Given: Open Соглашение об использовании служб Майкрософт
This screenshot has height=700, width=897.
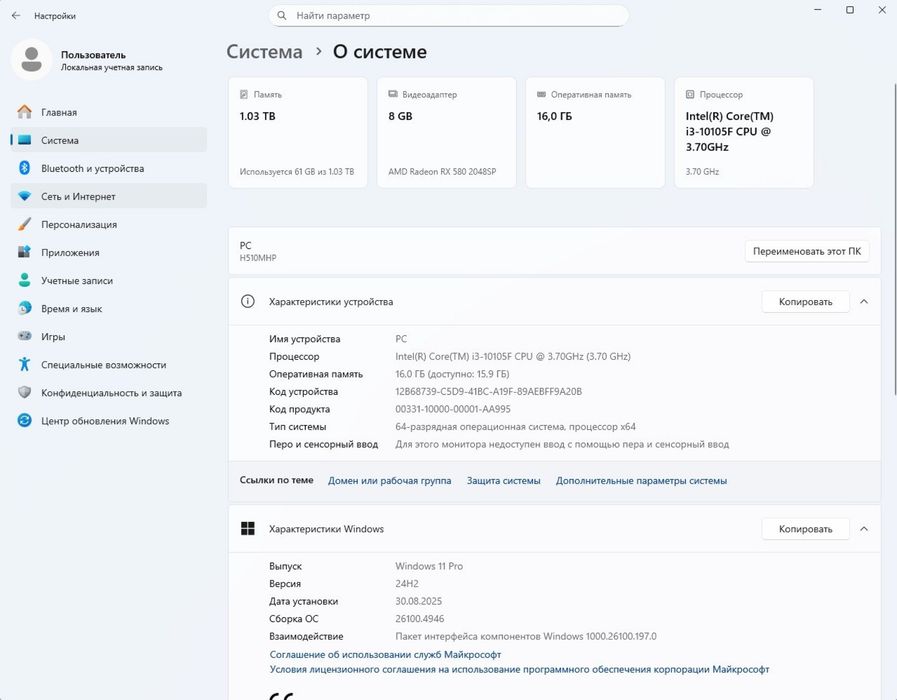Looking at the screenshot, I should 385,654.
